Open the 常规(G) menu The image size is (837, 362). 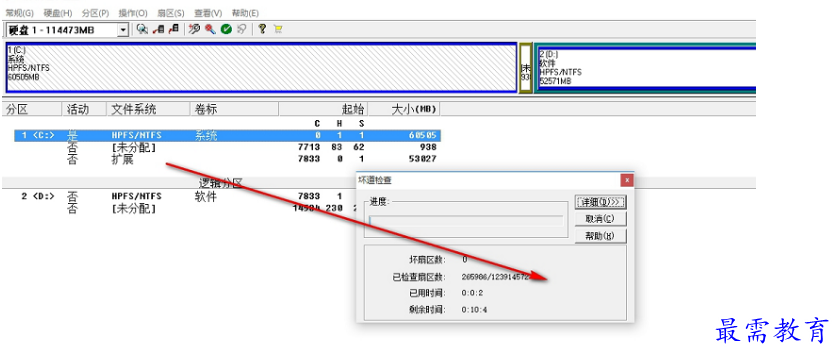[19, 13]
